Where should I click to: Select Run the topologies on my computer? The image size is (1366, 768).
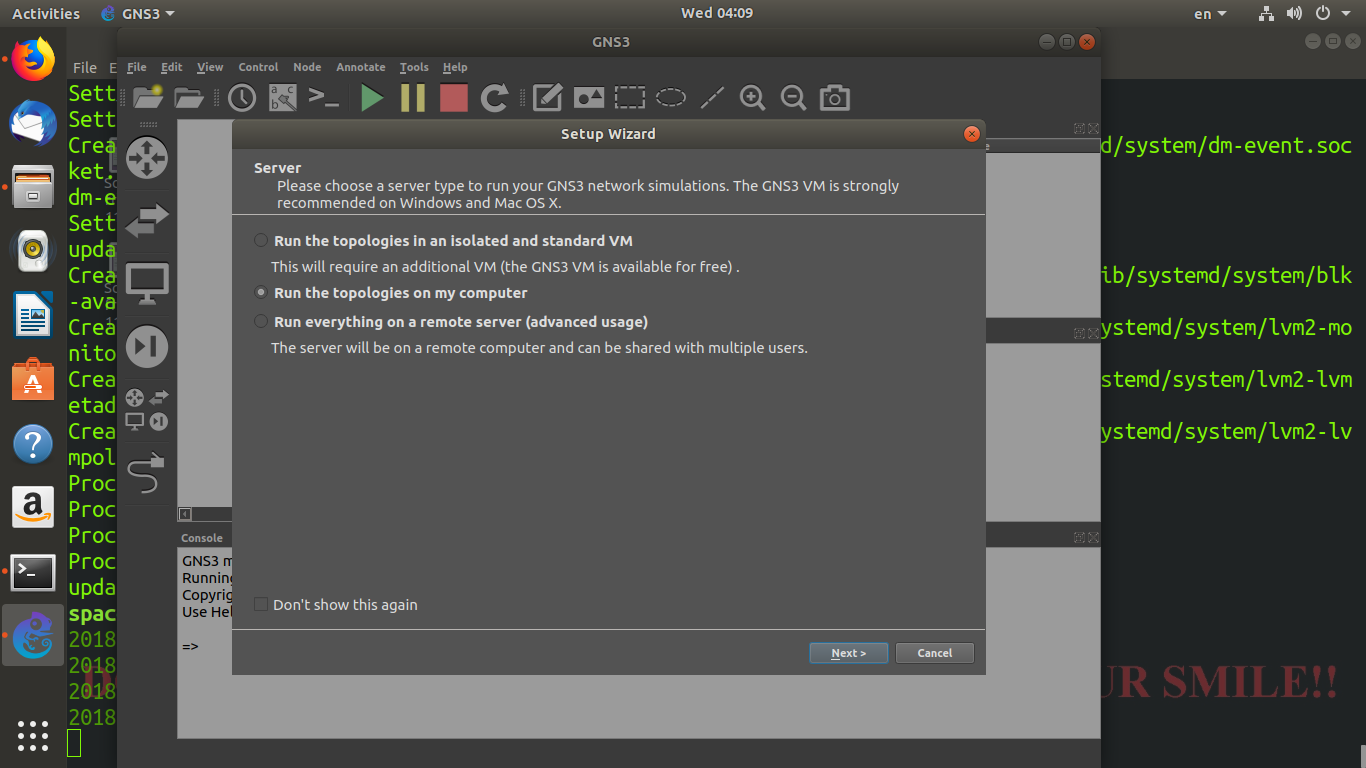tap(391, 293)
